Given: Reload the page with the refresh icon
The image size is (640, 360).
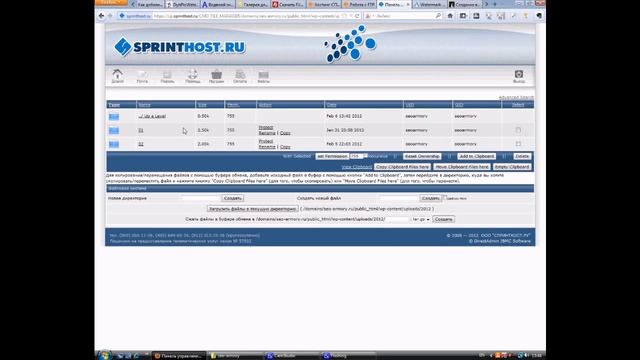Looking at the screenshot, I should pos(357,16).
